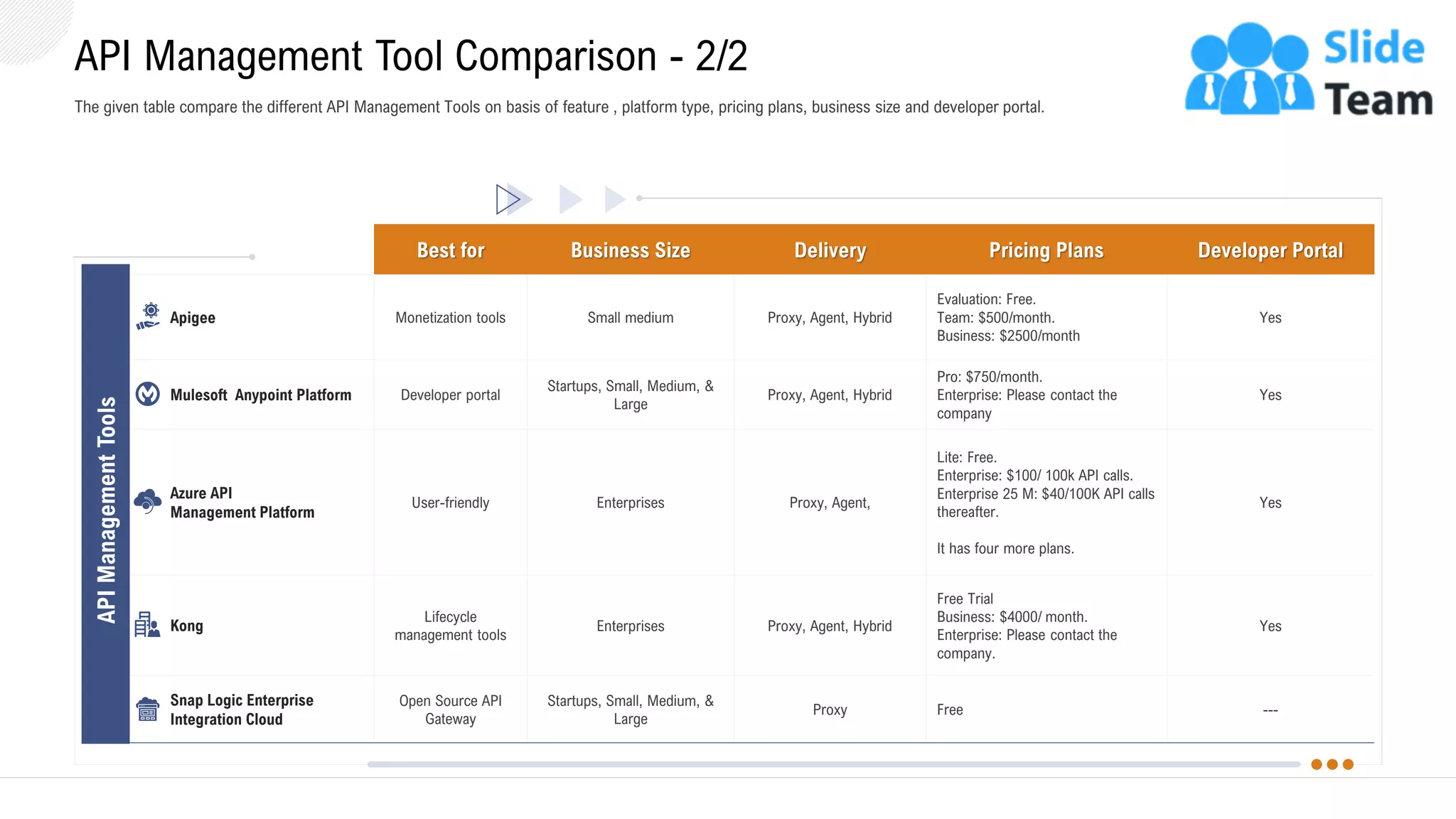The height and width of the screenshot is (819, 1456).
Task: Click the subtitle description sentence
Action: pos(560,107)
